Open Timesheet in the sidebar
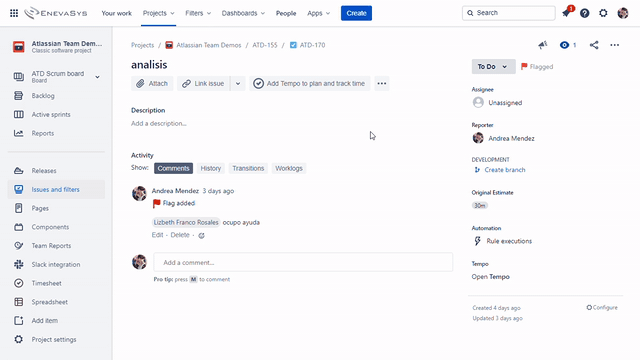 click(56, 283)
